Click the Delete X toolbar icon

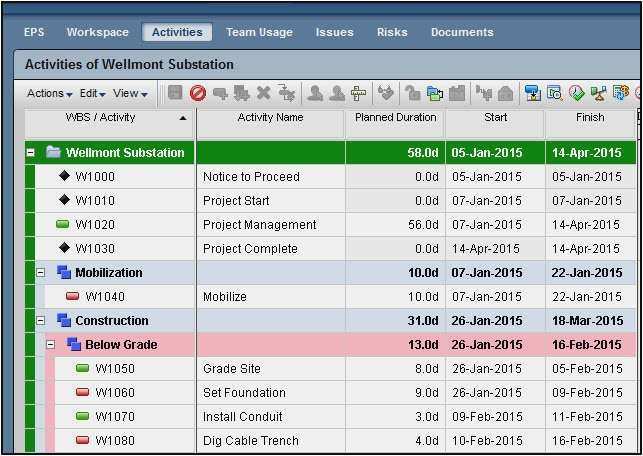pos(264,94)
